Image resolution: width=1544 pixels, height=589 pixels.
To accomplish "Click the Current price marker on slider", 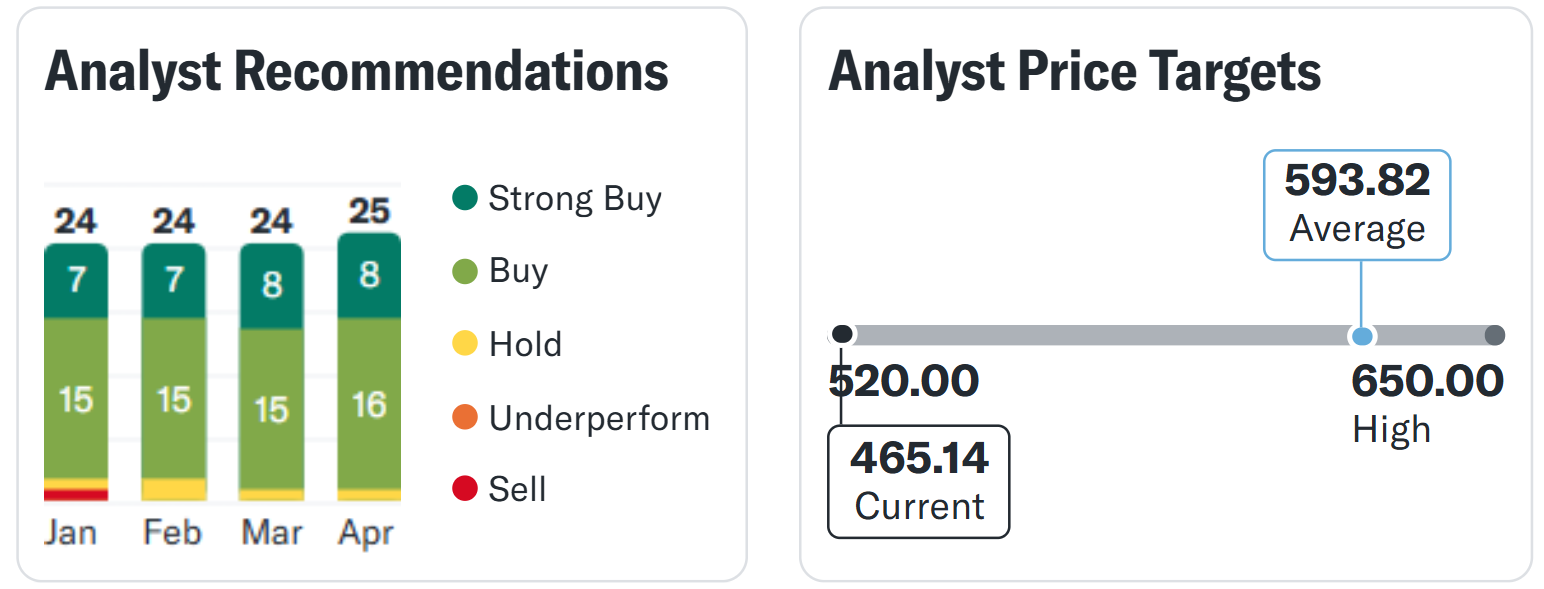I will pyautogui.click(x=843, y=334).
